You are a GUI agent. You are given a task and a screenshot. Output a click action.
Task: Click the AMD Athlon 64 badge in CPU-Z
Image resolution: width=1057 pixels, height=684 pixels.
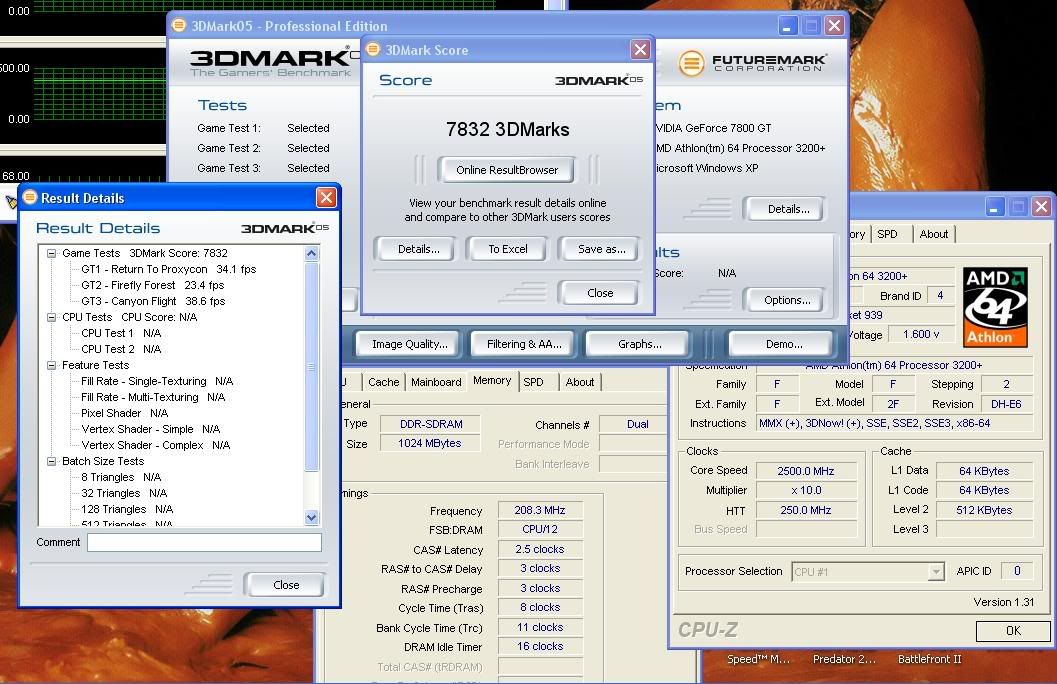(995, 305)
